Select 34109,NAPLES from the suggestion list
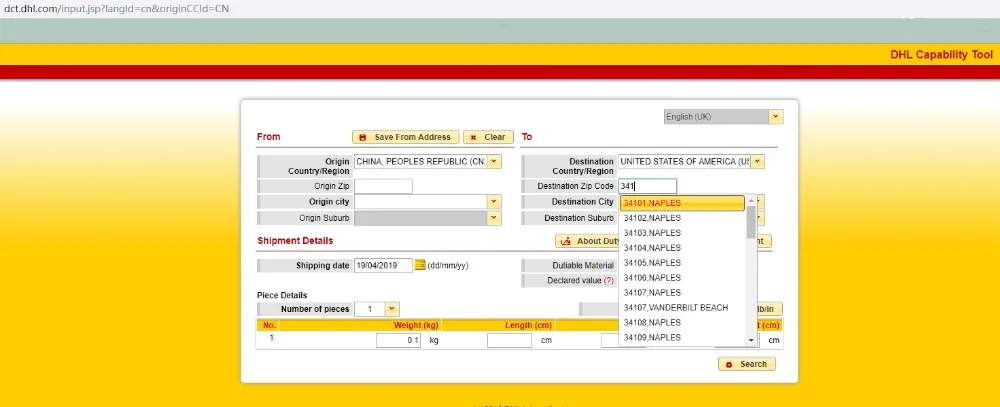This screenshot has width=1000, height=407. [x=682, y=337]
